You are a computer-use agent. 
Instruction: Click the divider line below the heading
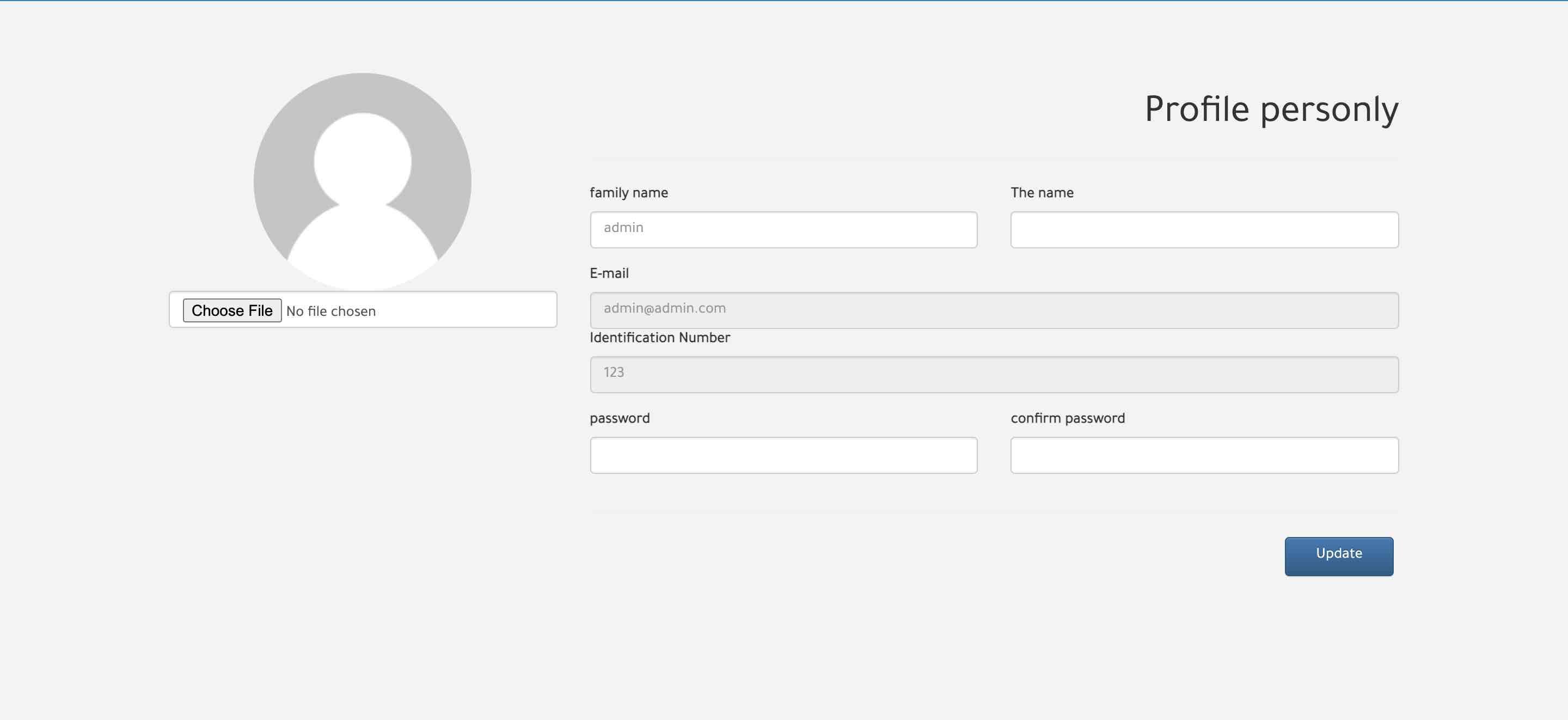click(994, 159)
